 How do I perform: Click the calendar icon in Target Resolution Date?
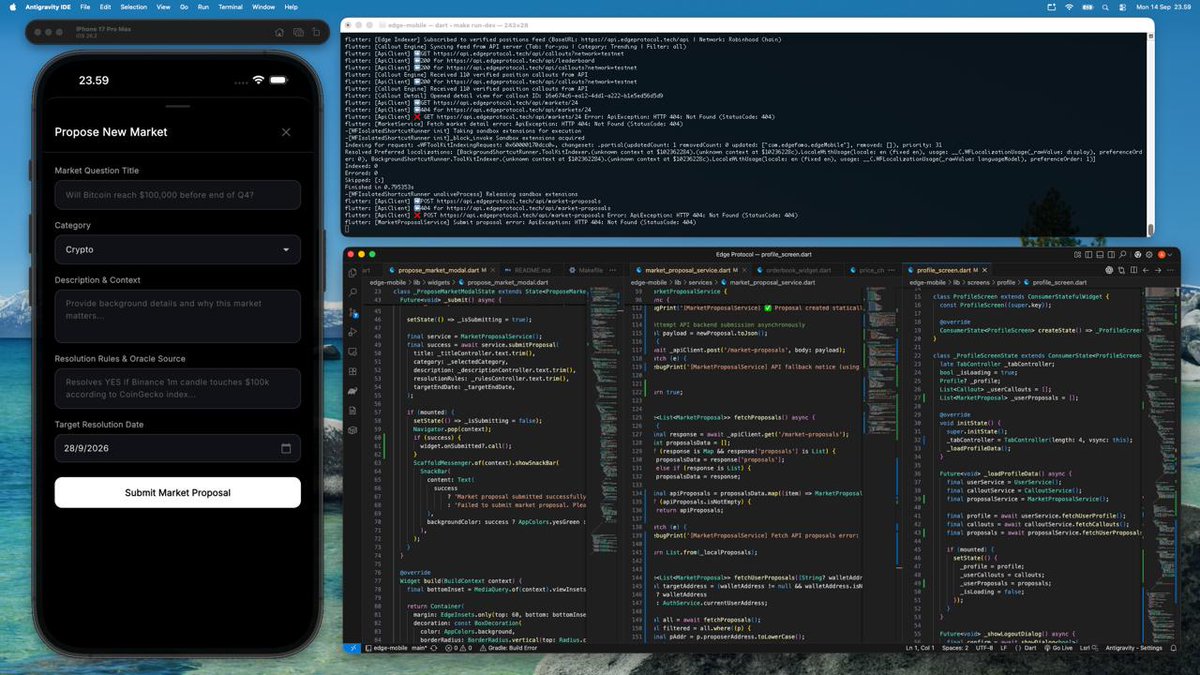pyautogui.click(x=286, y=449)
